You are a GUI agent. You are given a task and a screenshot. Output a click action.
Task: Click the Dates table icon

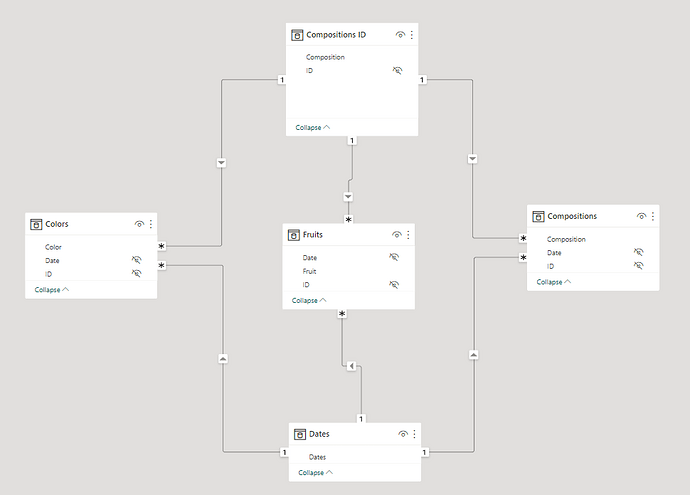coord(300,434)
